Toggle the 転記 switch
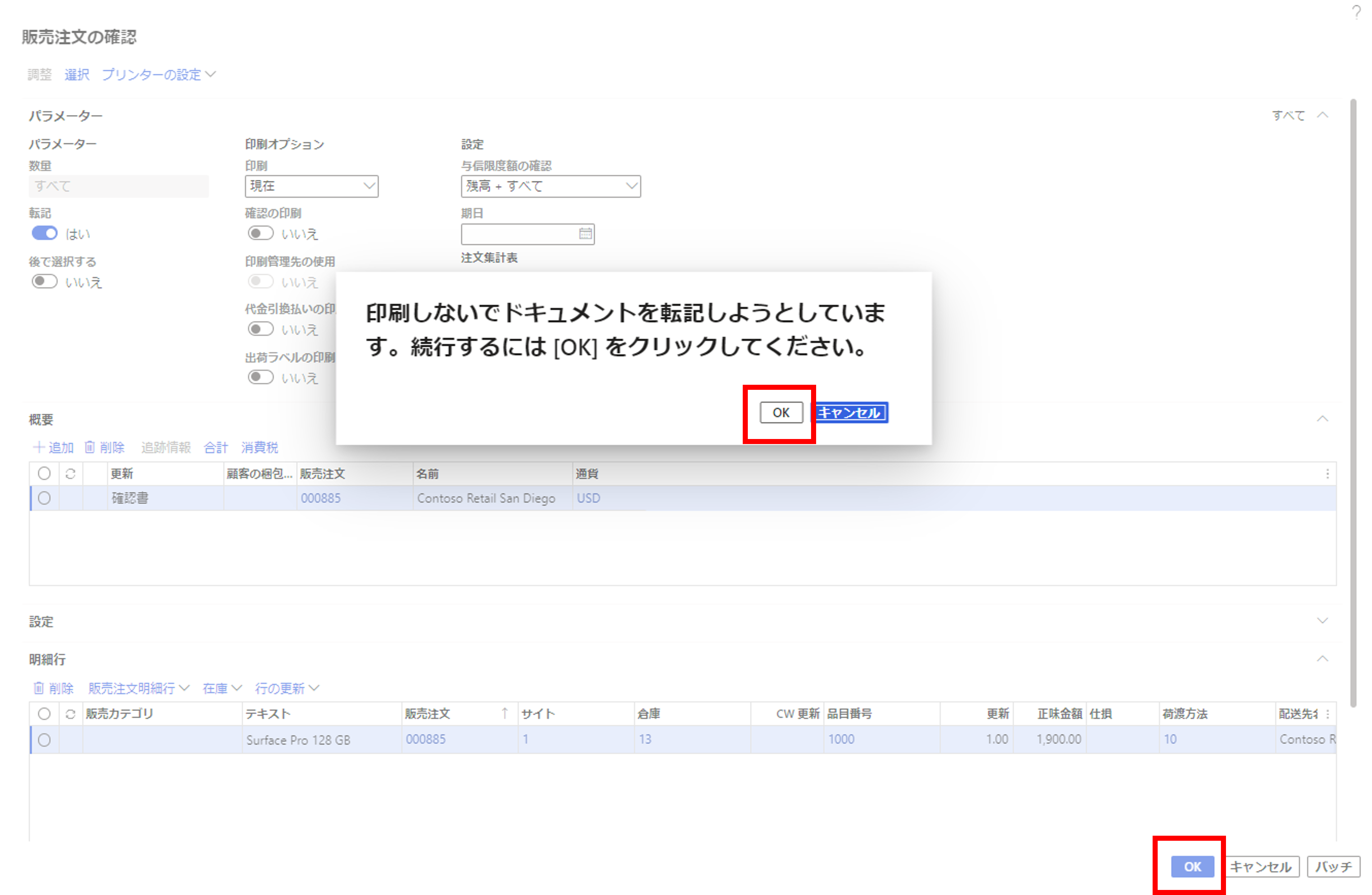 point(44,233)
